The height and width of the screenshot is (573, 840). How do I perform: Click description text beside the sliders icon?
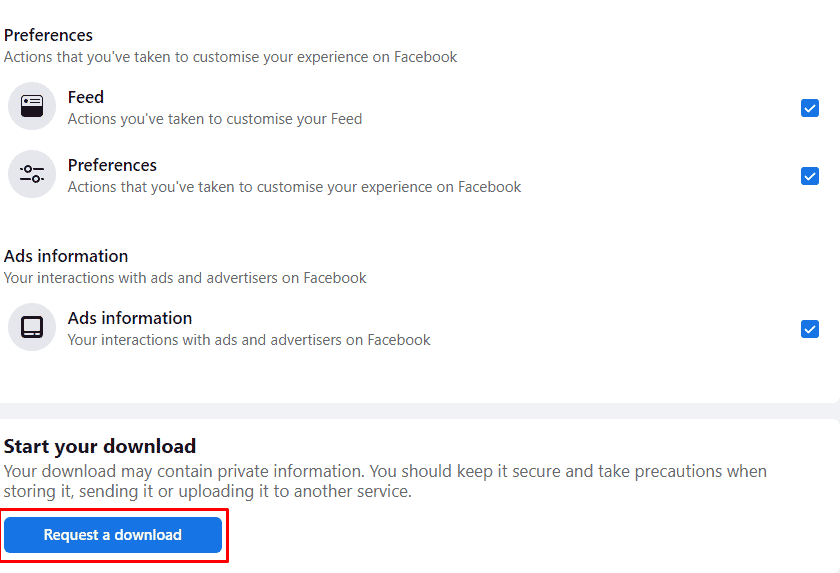pos(294,187)
